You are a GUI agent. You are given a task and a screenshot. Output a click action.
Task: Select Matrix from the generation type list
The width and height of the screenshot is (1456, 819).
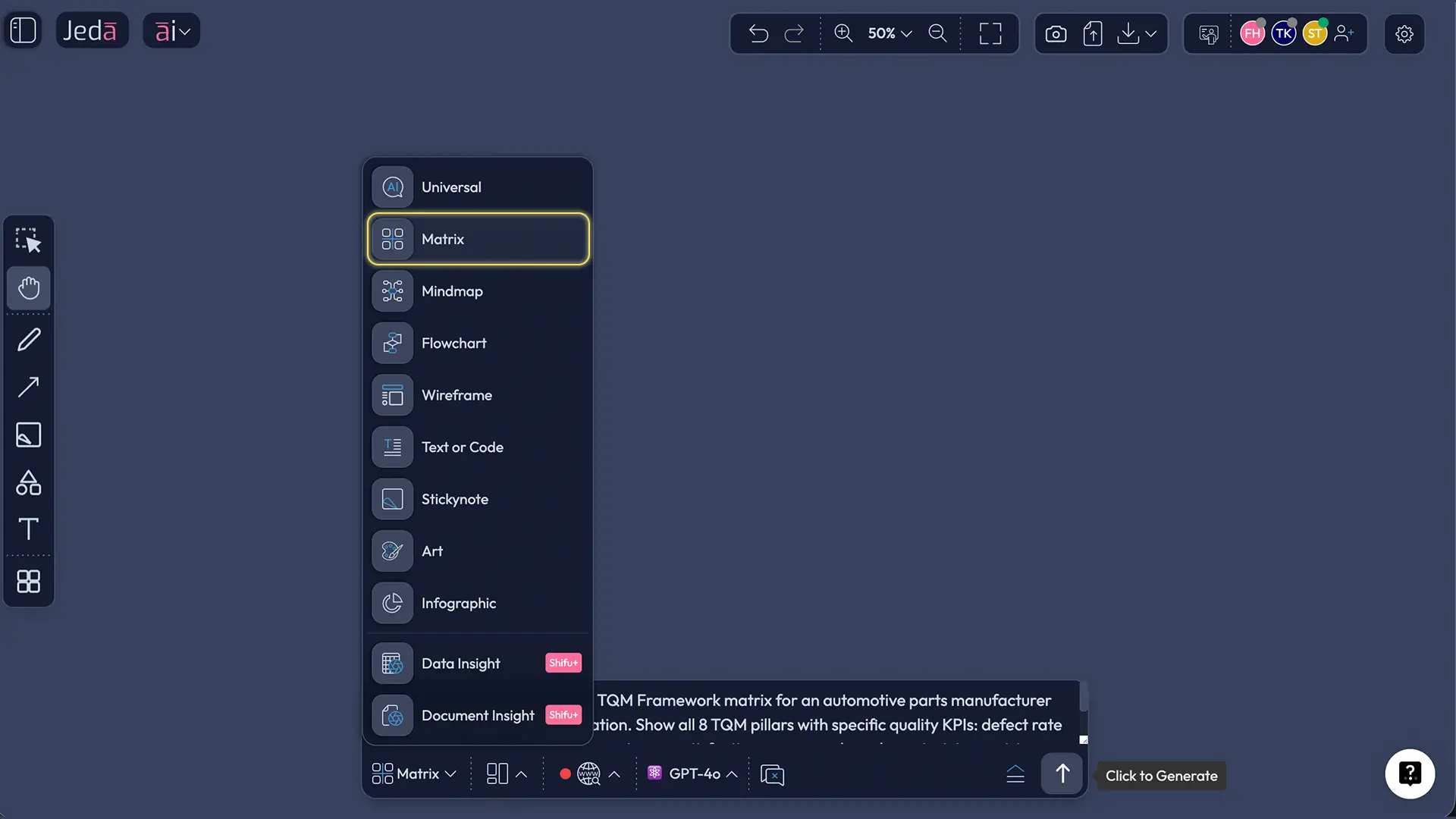click(x=478, y=239)
